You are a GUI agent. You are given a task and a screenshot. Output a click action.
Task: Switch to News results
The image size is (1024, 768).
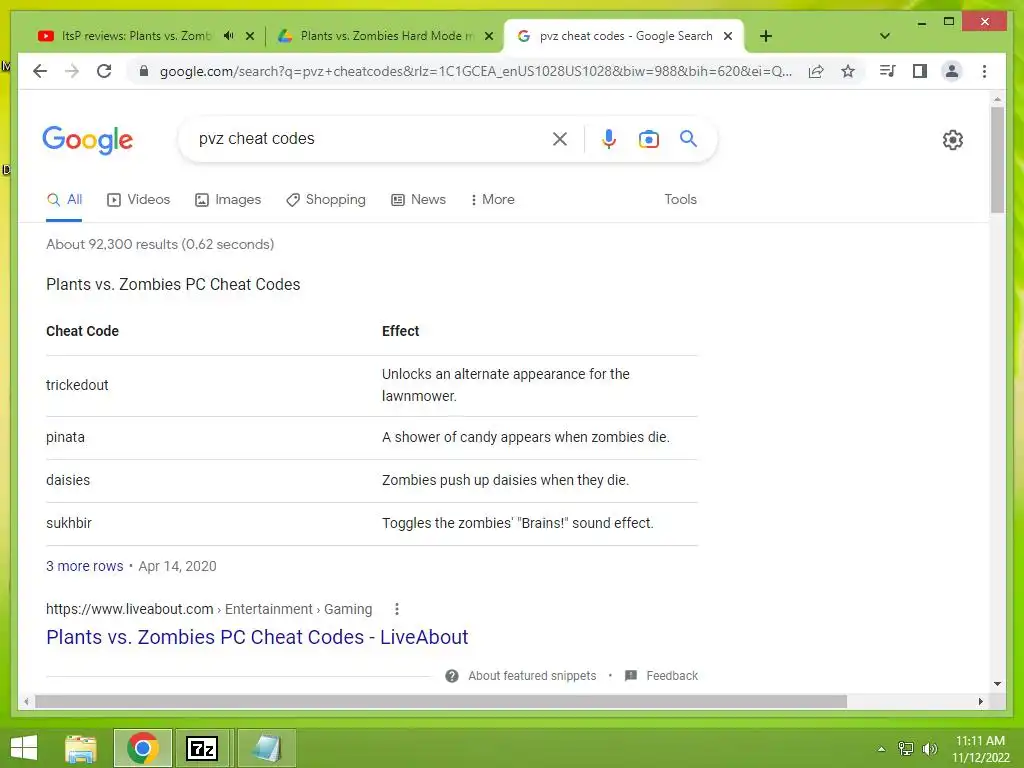[419, 200]
